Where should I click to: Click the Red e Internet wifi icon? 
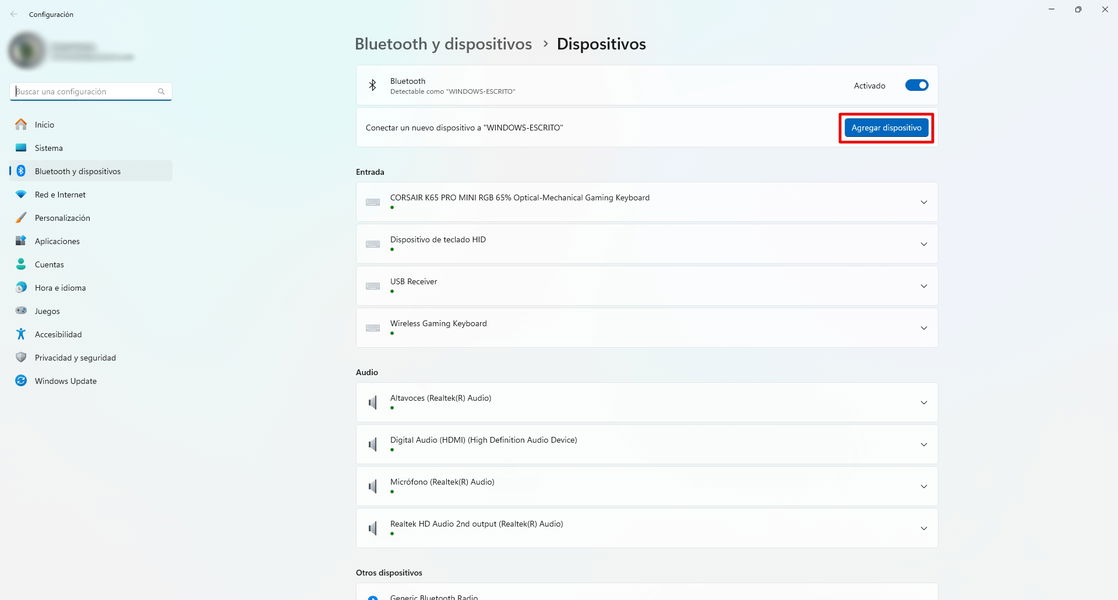pos(21,195)
